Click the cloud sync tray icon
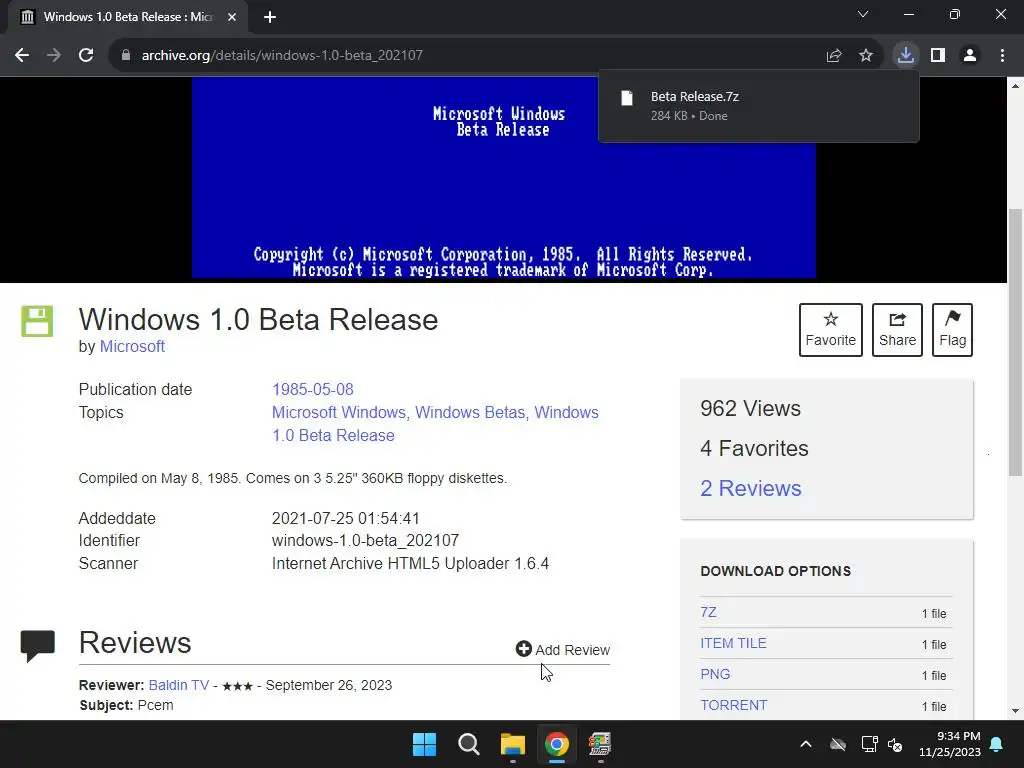This screenshot has height=768, width=1024. pyautogui.click(x=838, y=744)
